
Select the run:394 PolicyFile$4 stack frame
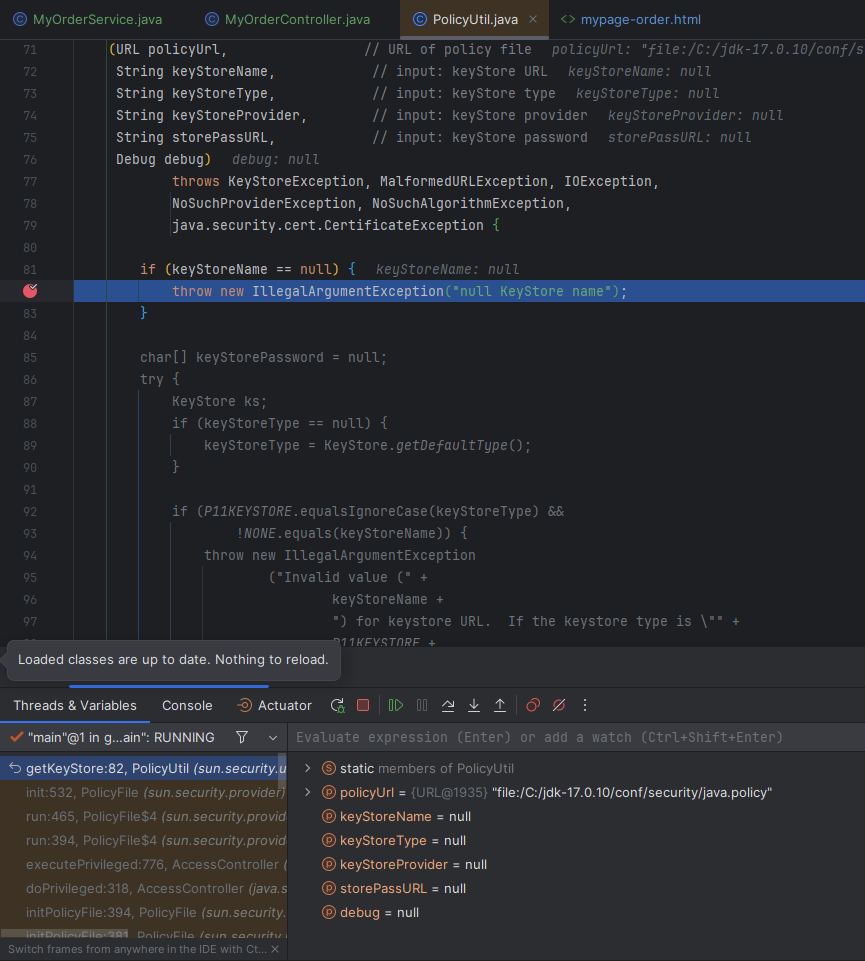pos(143,840)
